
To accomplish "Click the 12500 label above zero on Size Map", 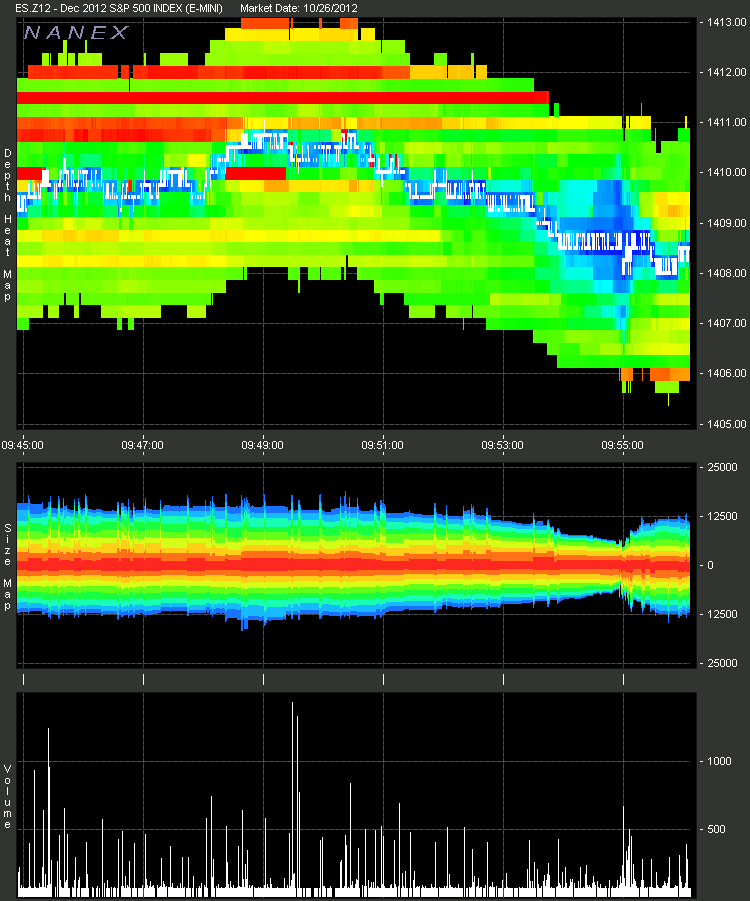I will pos(722,516).
